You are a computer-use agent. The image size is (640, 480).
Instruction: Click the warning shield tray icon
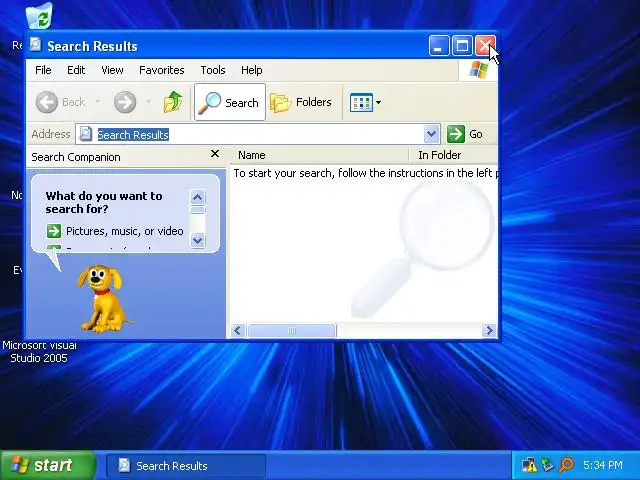[x=529, y=465]
